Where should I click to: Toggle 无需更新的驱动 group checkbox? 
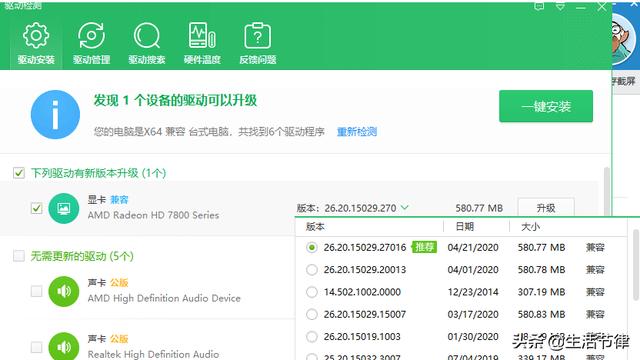click(x=19, y=256)
